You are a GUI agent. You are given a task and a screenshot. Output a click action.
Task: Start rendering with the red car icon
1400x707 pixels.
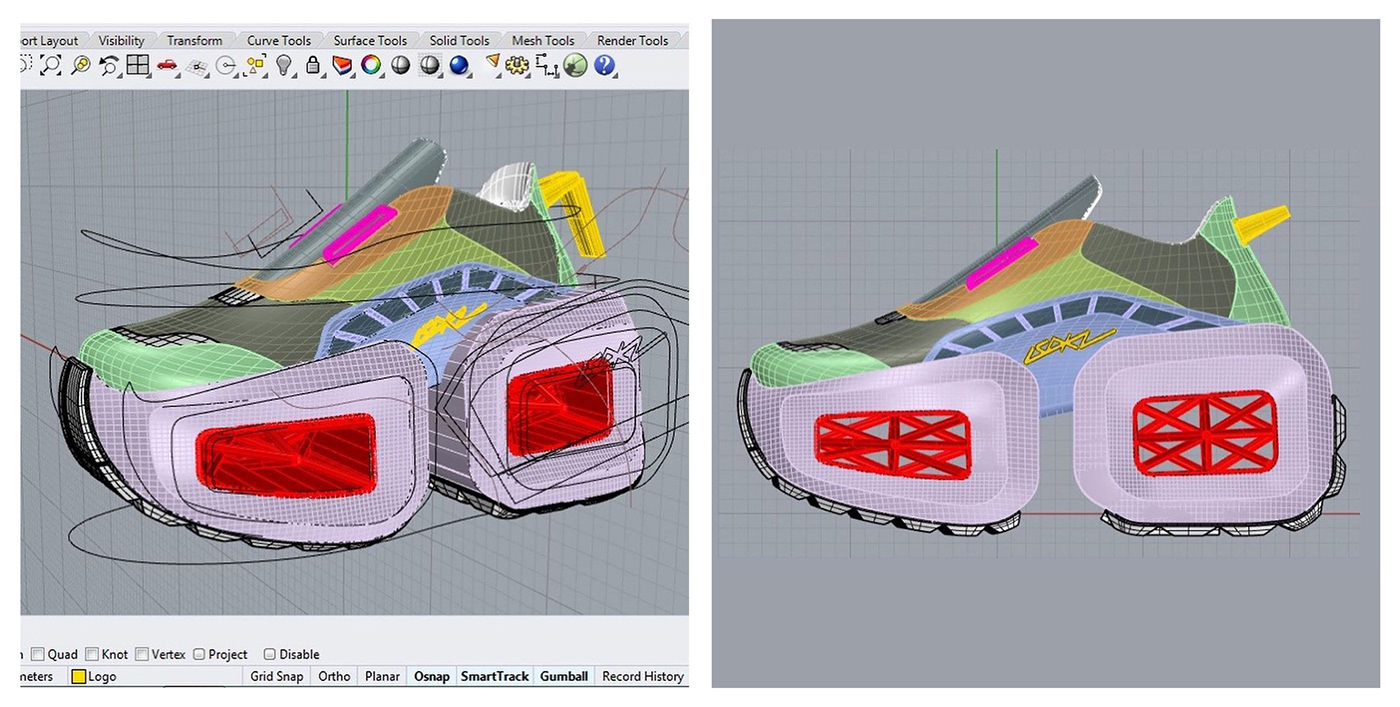[168, 65]
